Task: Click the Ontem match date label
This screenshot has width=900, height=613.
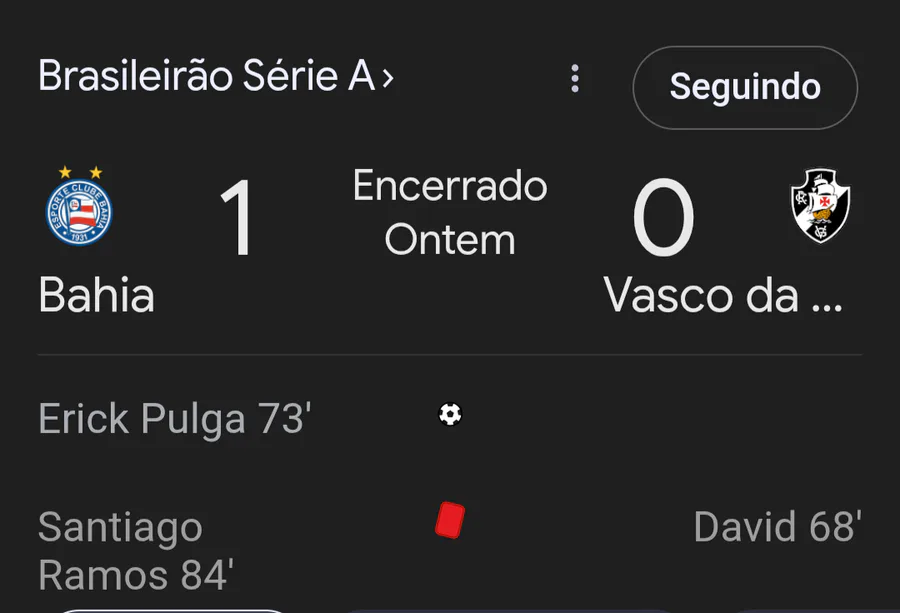Action: pyautogui.click(x=450, y=240)
